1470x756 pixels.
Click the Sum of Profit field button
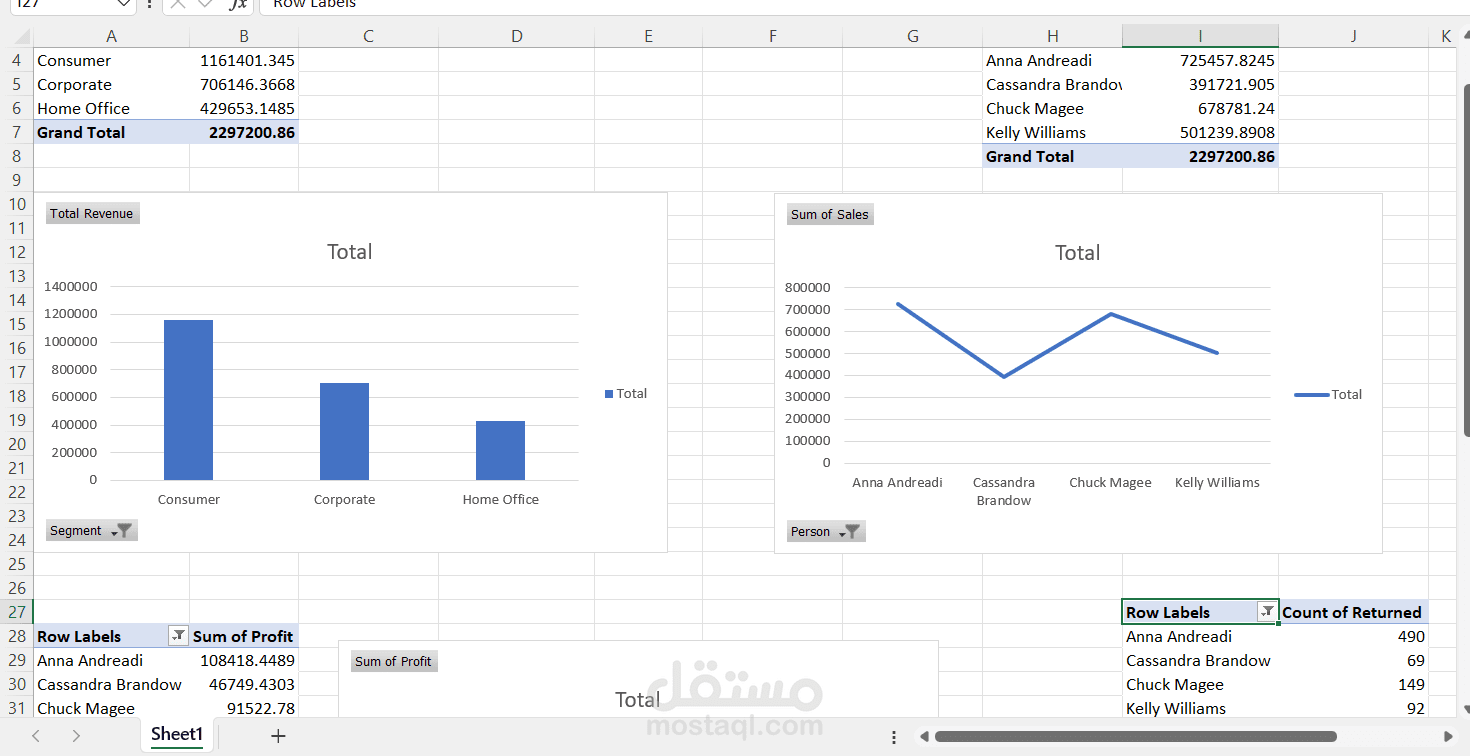point(394,661)
